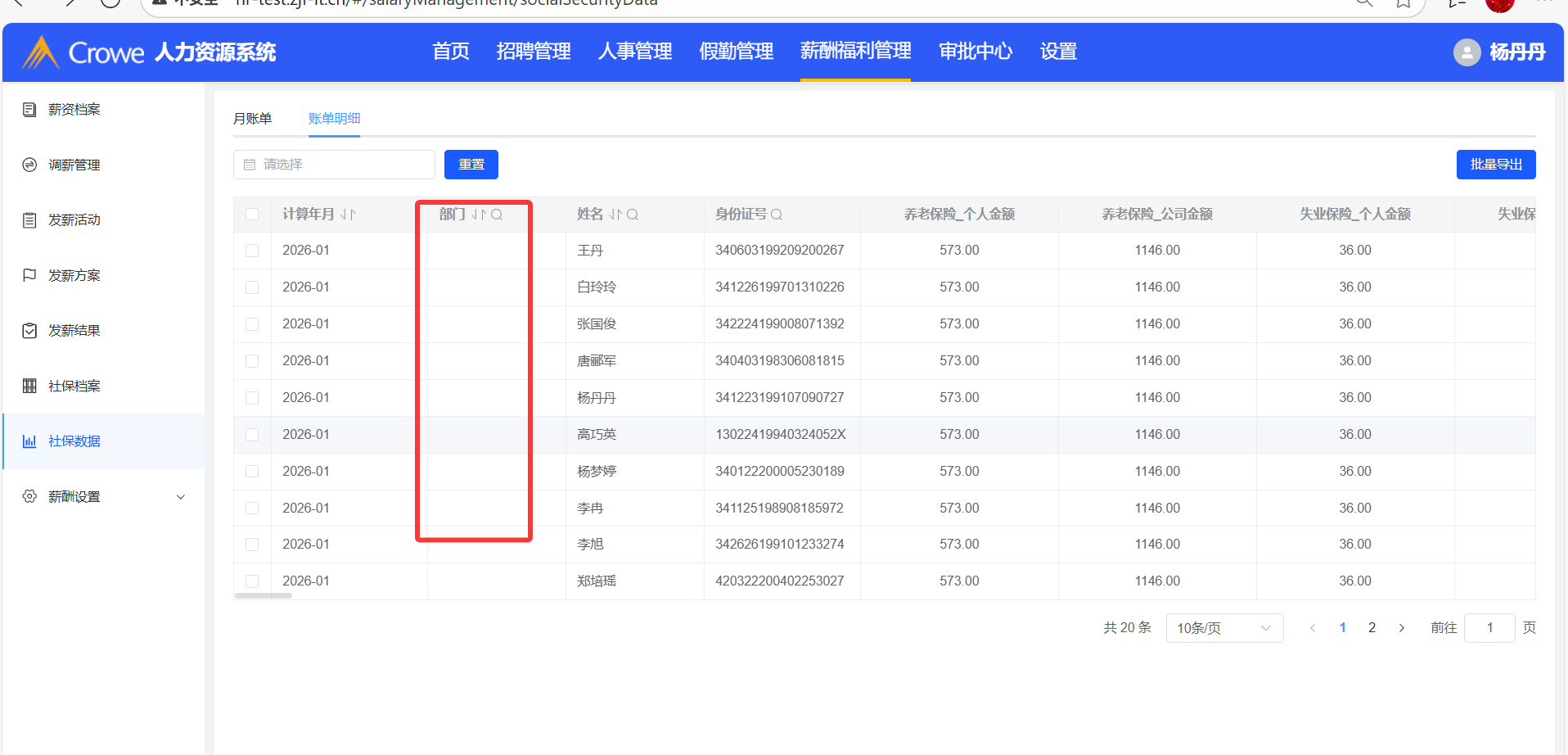Check the row checkbox for 高巧英

pyautogui.click(x=252, y=435)
